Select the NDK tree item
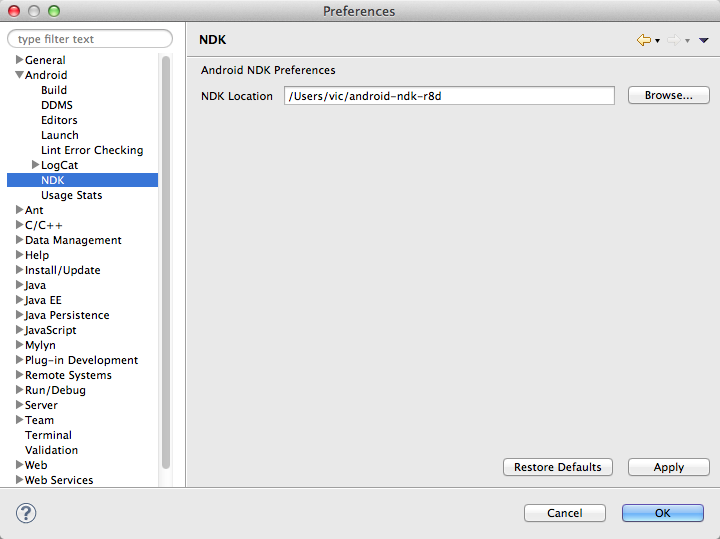720x539 pixels. (83, 180)
